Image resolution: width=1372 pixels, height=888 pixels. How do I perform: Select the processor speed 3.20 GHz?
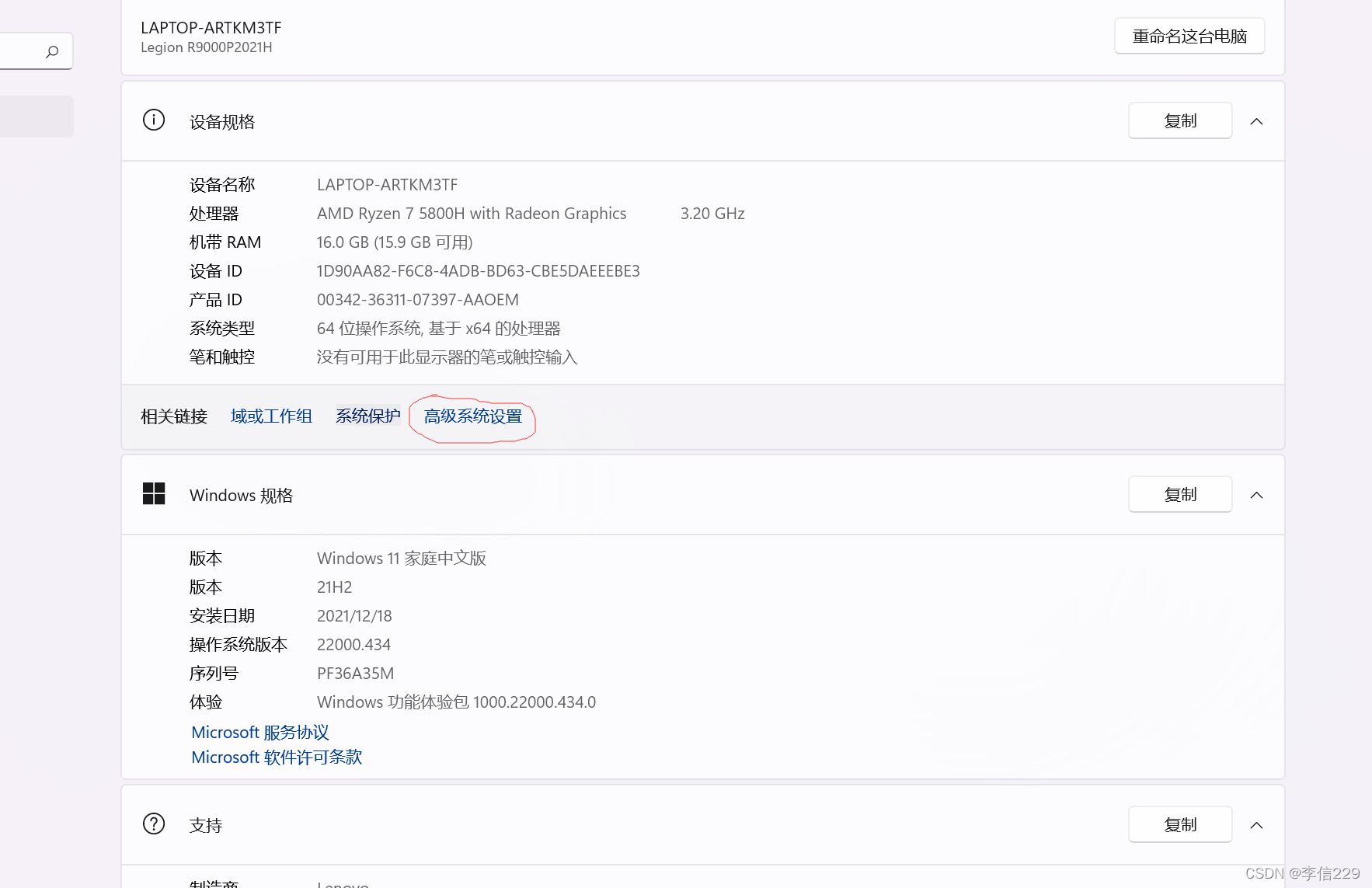pyautogui.click(x=712, y=214)
